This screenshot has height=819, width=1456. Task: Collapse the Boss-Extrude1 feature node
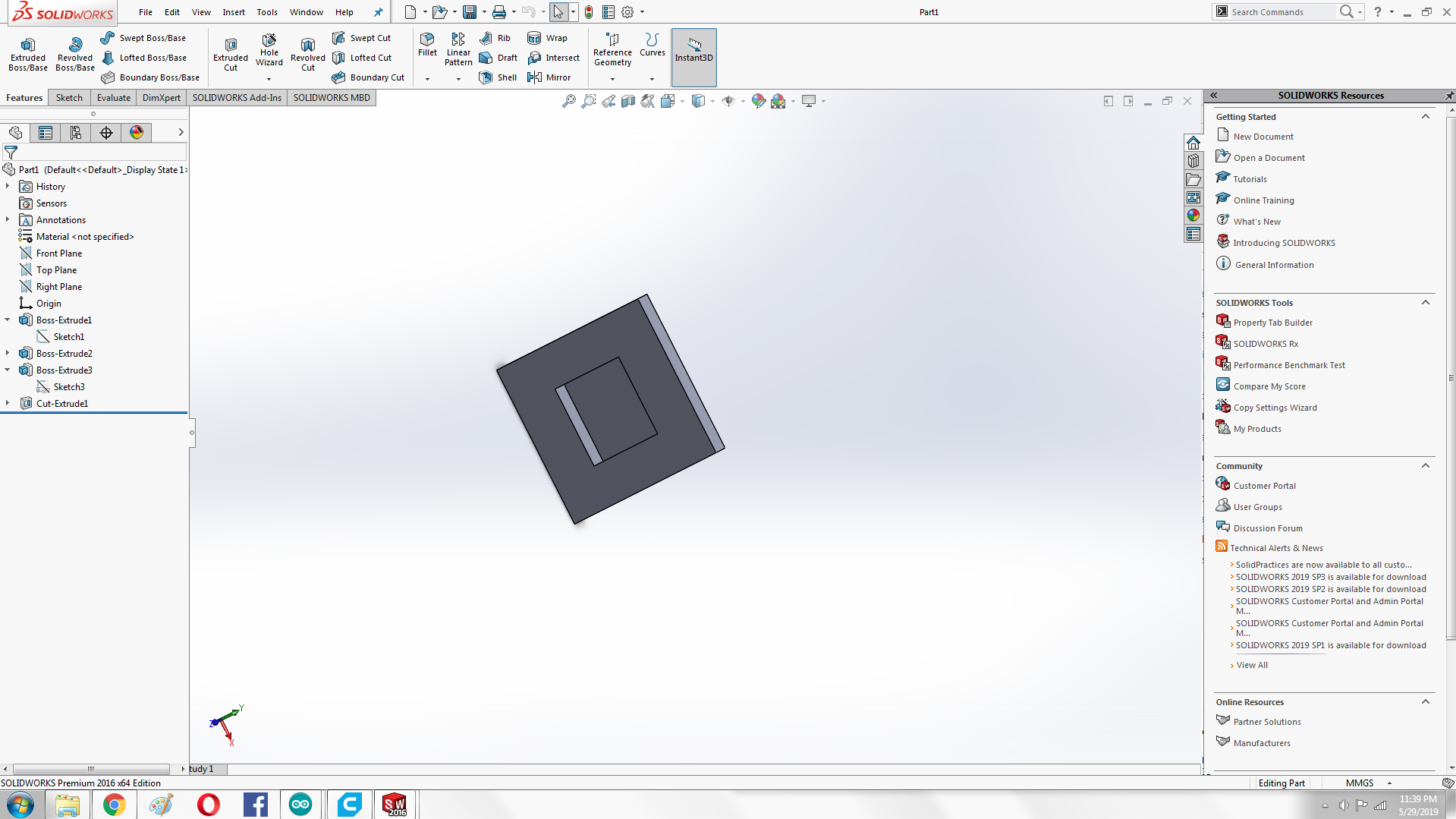click(8, 320)
